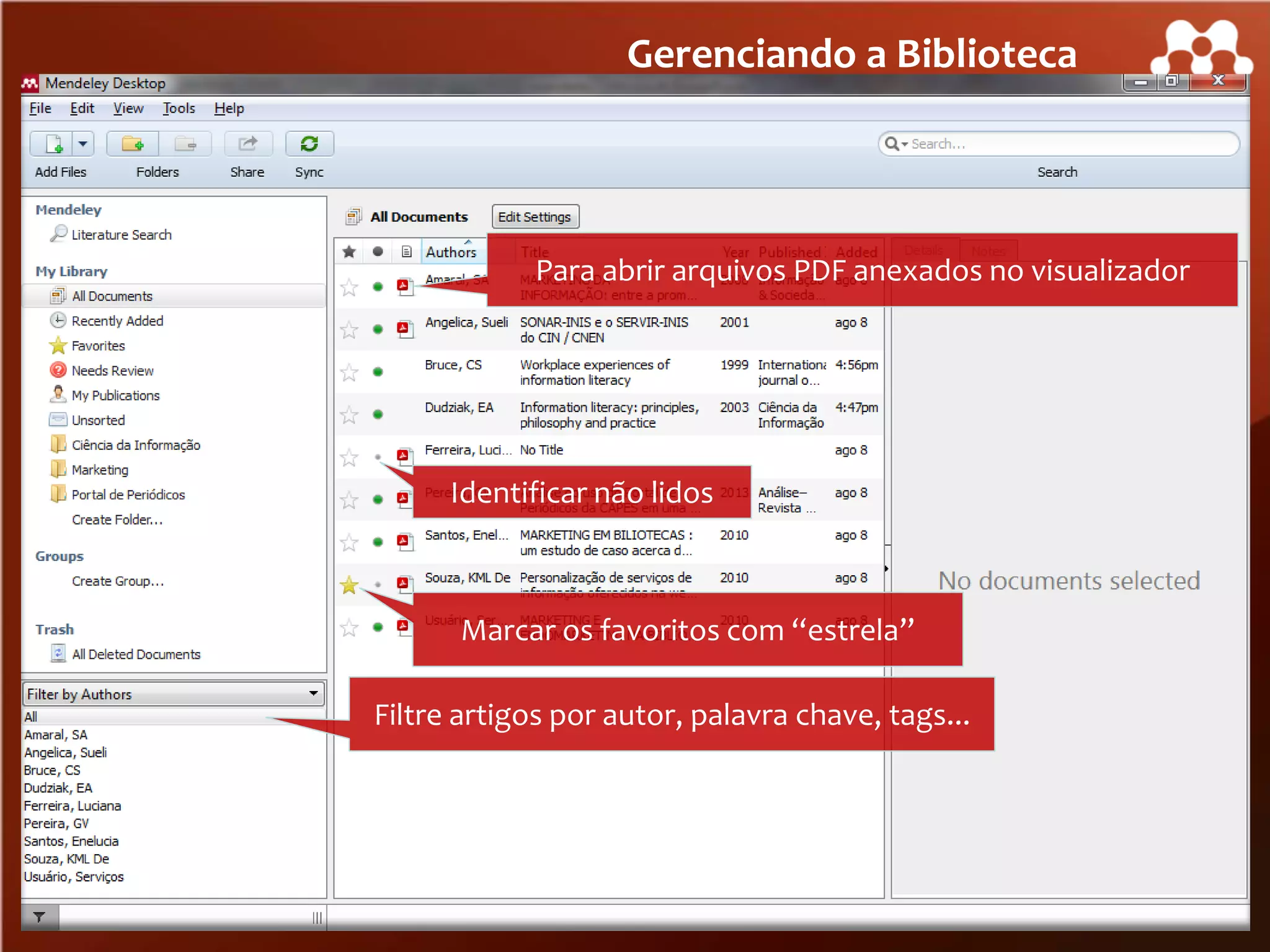Filter by author Pereira, GV
The height and width of the screenshot is (952, 1270).
tap(56, 823)
